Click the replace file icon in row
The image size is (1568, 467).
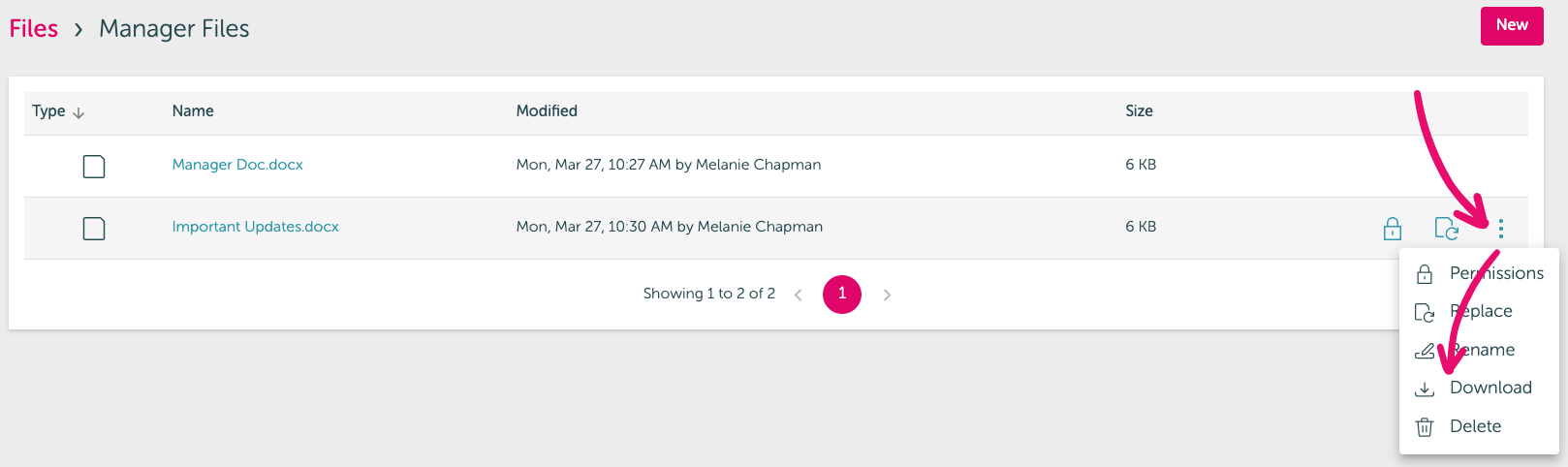click(x=1446, y=229)
